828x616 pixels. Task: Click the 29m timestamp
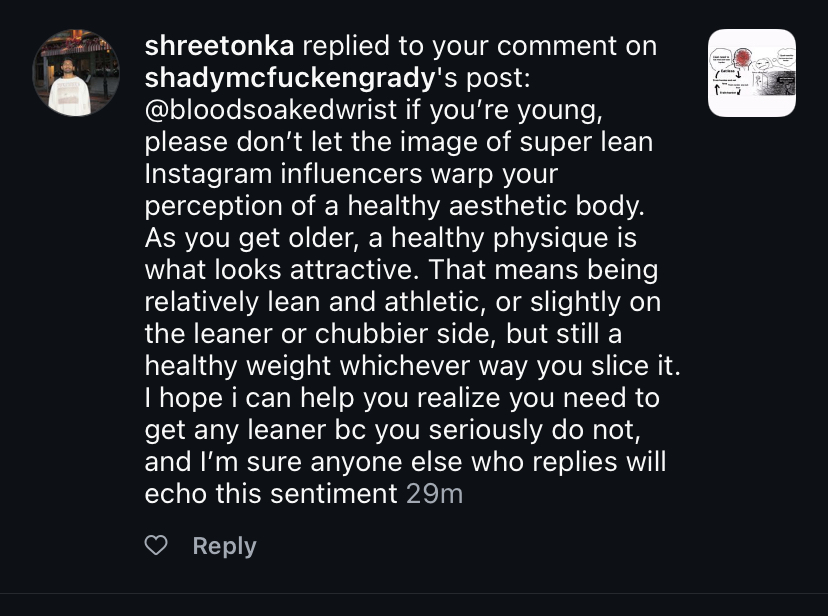click(435, 494)
